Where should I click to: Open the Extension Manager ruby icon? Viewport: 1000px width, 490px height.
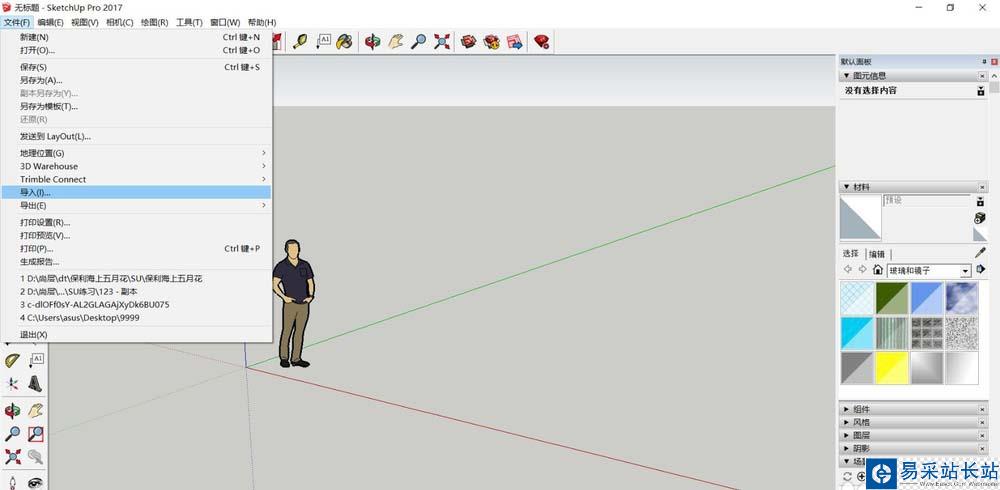pyautogui.click(x=541, y=41)
